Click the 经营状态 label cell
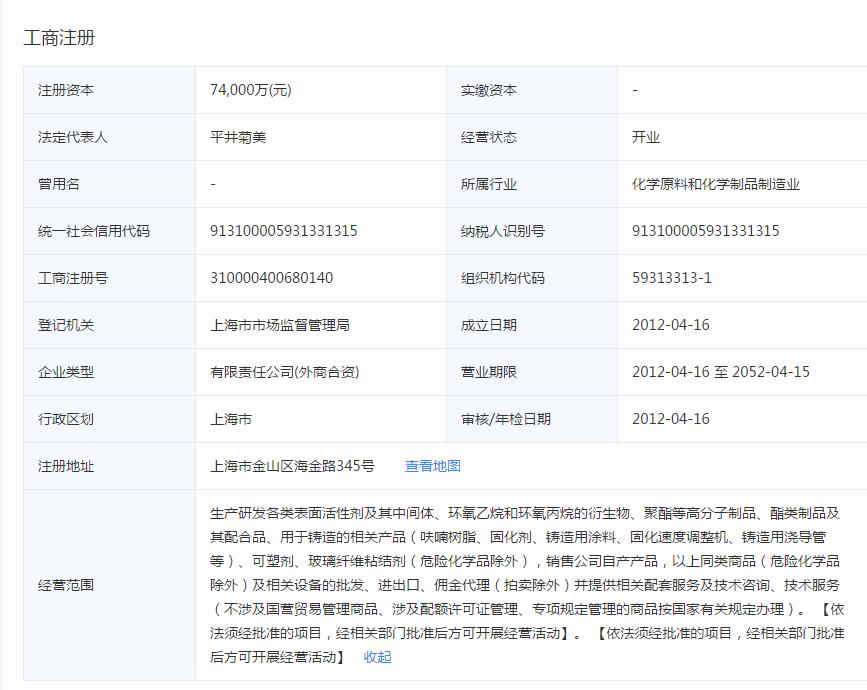Image resolution: width=867 pixels, height=690 pixels. pyautogui.click(x=532, y=137)
